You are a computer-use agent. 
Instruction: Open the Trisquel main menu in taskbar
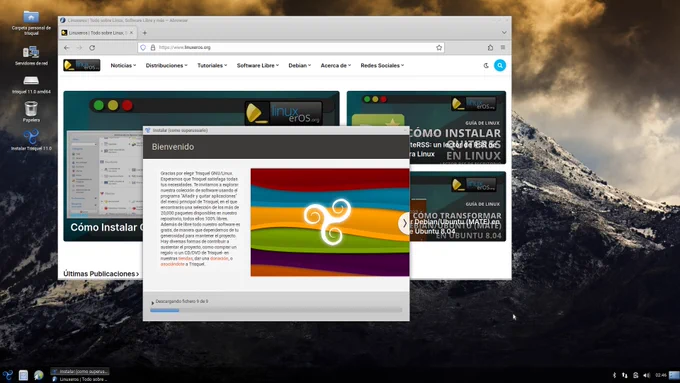point(7,375)
